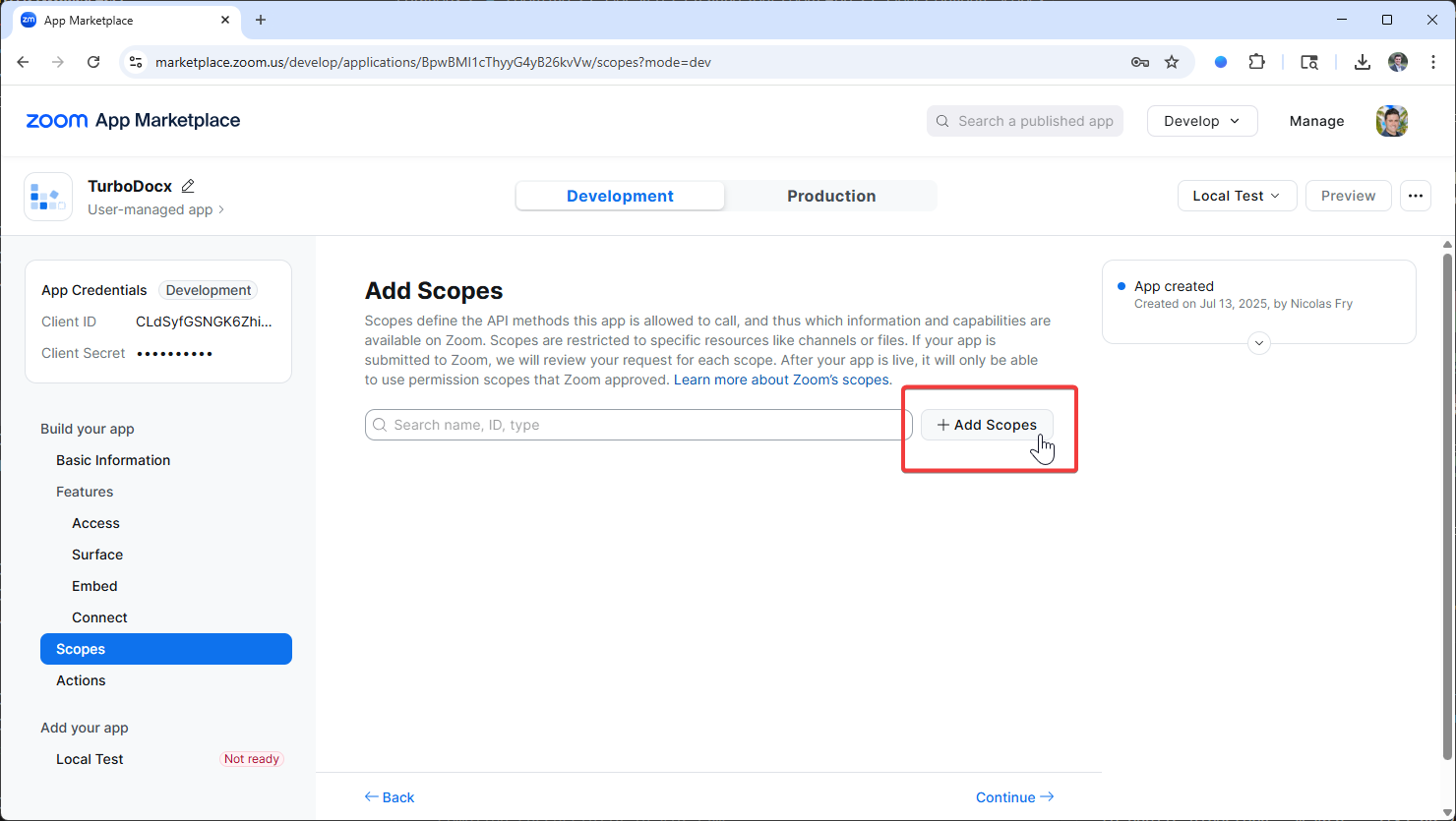Click the browser address bar URL
Image resolution: width=1456 pixels, height=821 pixels.
click(x=433, y=62)
